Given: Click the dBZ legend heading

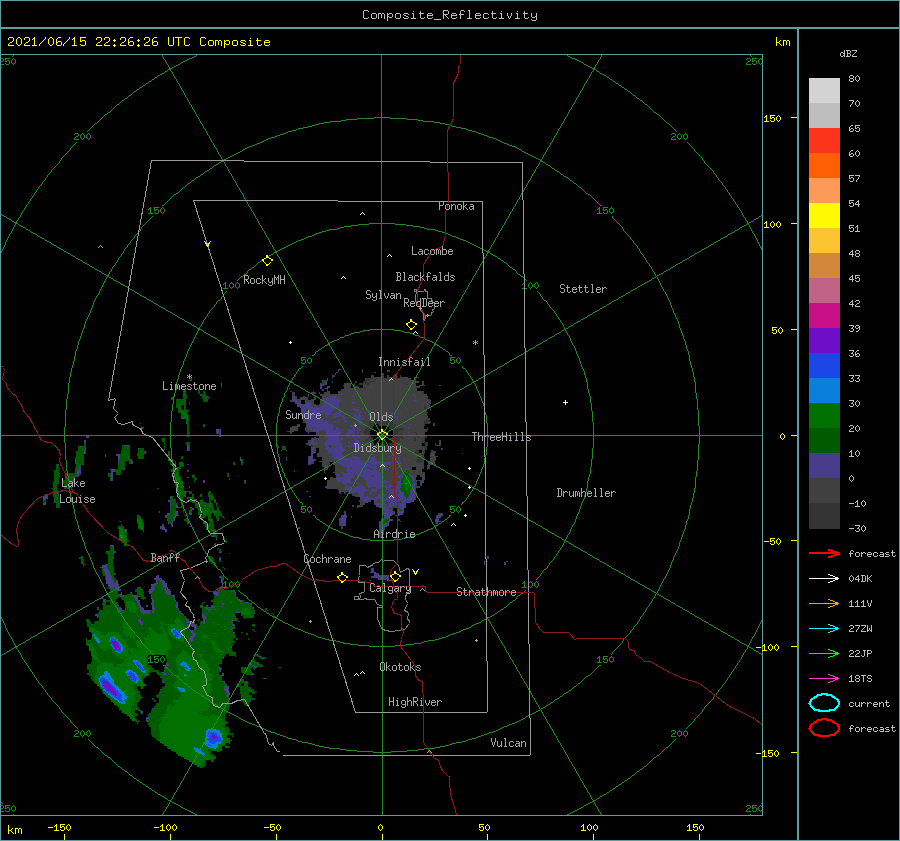Looking at the screenshot, I should [x=848, y=53].
